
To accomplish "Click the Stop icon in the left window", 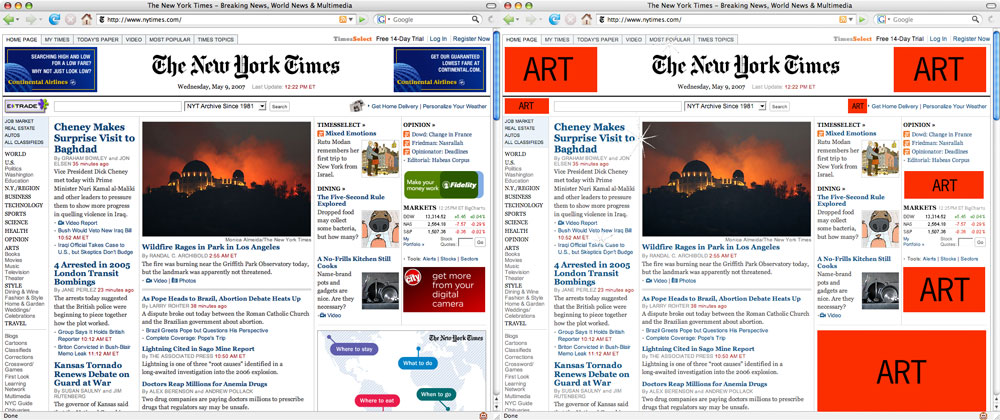I will click(x=70, y=20).
